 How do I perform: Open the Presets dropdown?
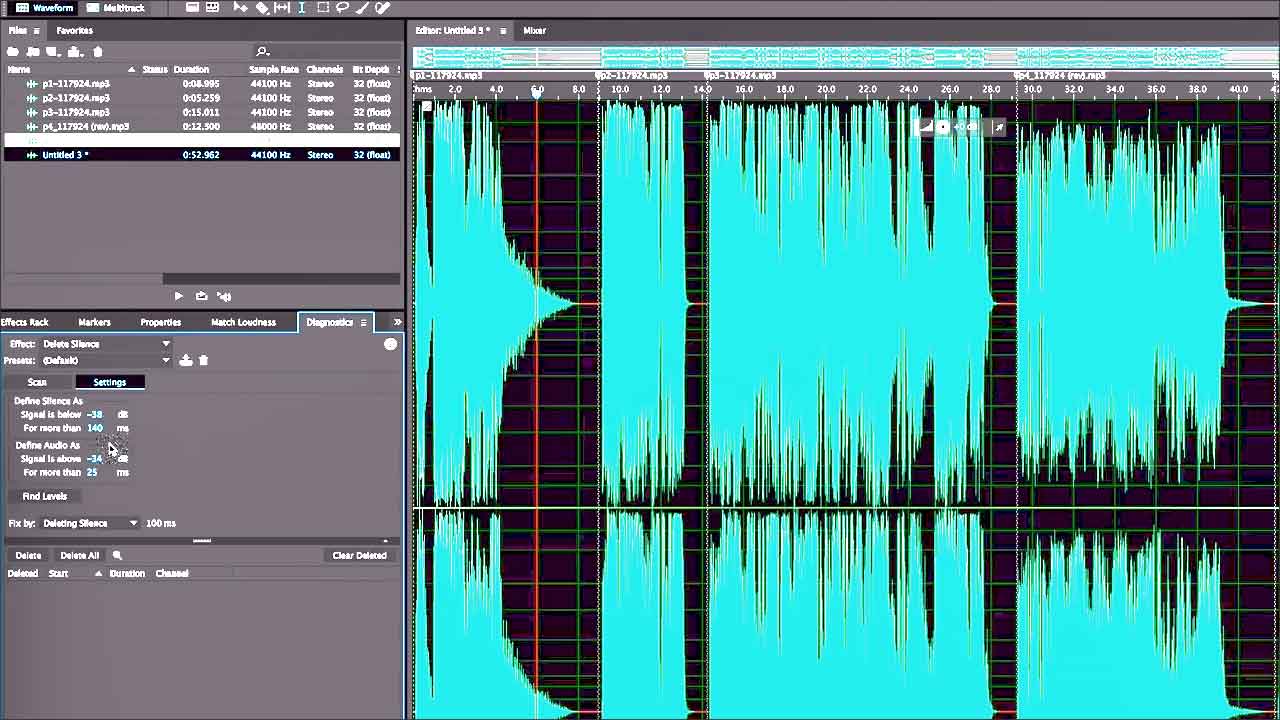106,360
